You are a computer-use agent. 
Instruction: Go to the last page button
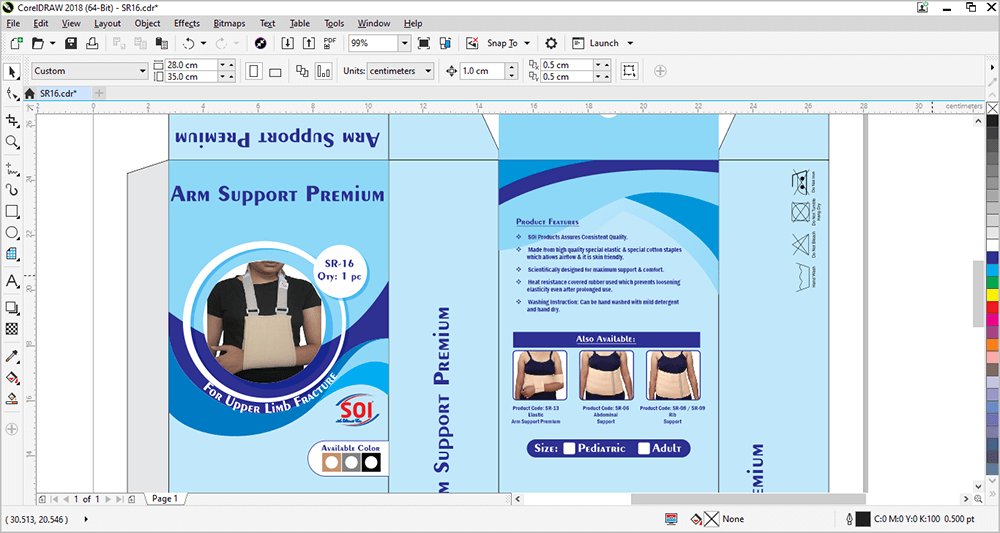[x=119, y=499]
